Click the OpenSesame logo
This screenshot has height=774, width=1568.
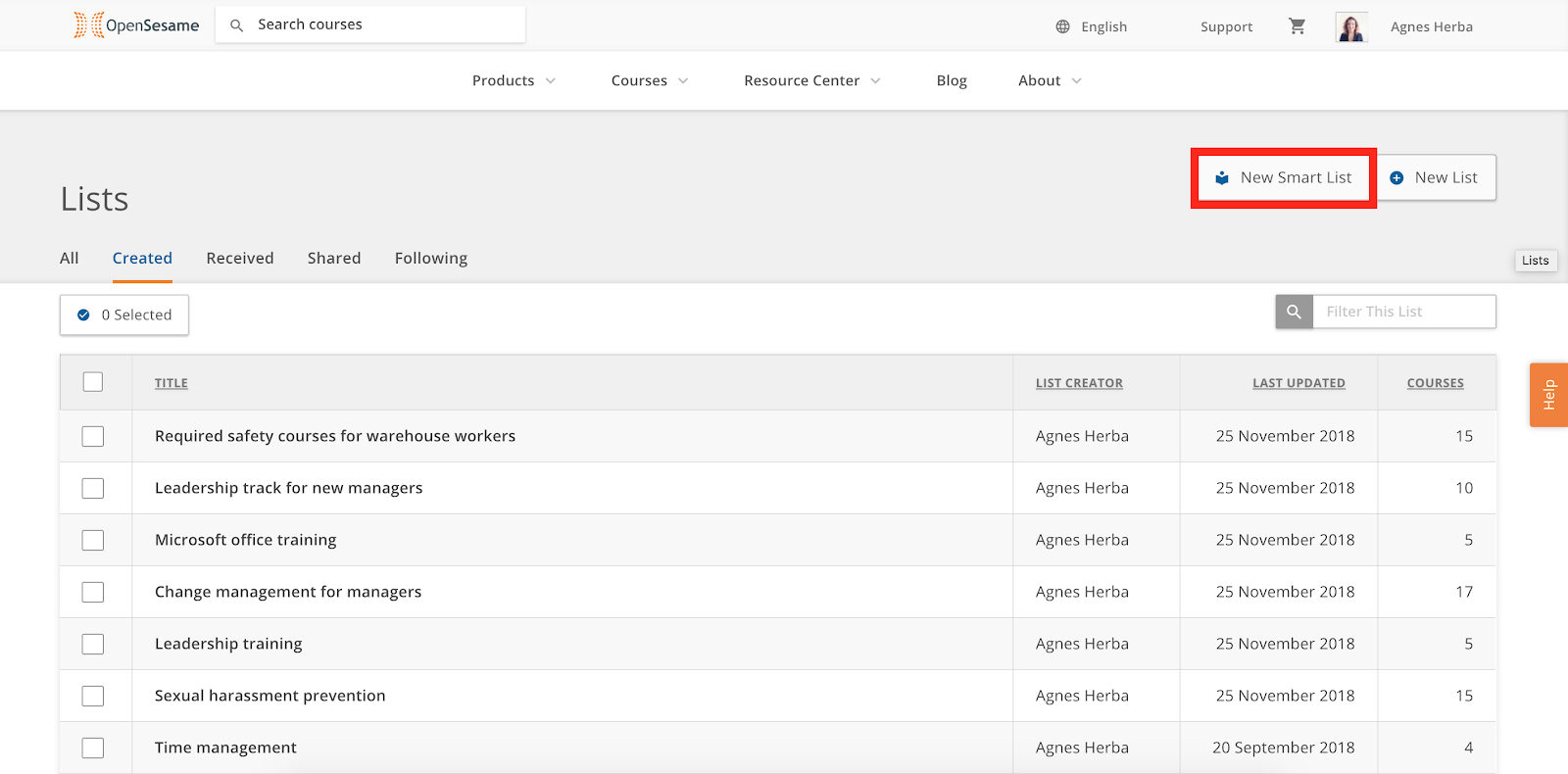pos(136,25)
